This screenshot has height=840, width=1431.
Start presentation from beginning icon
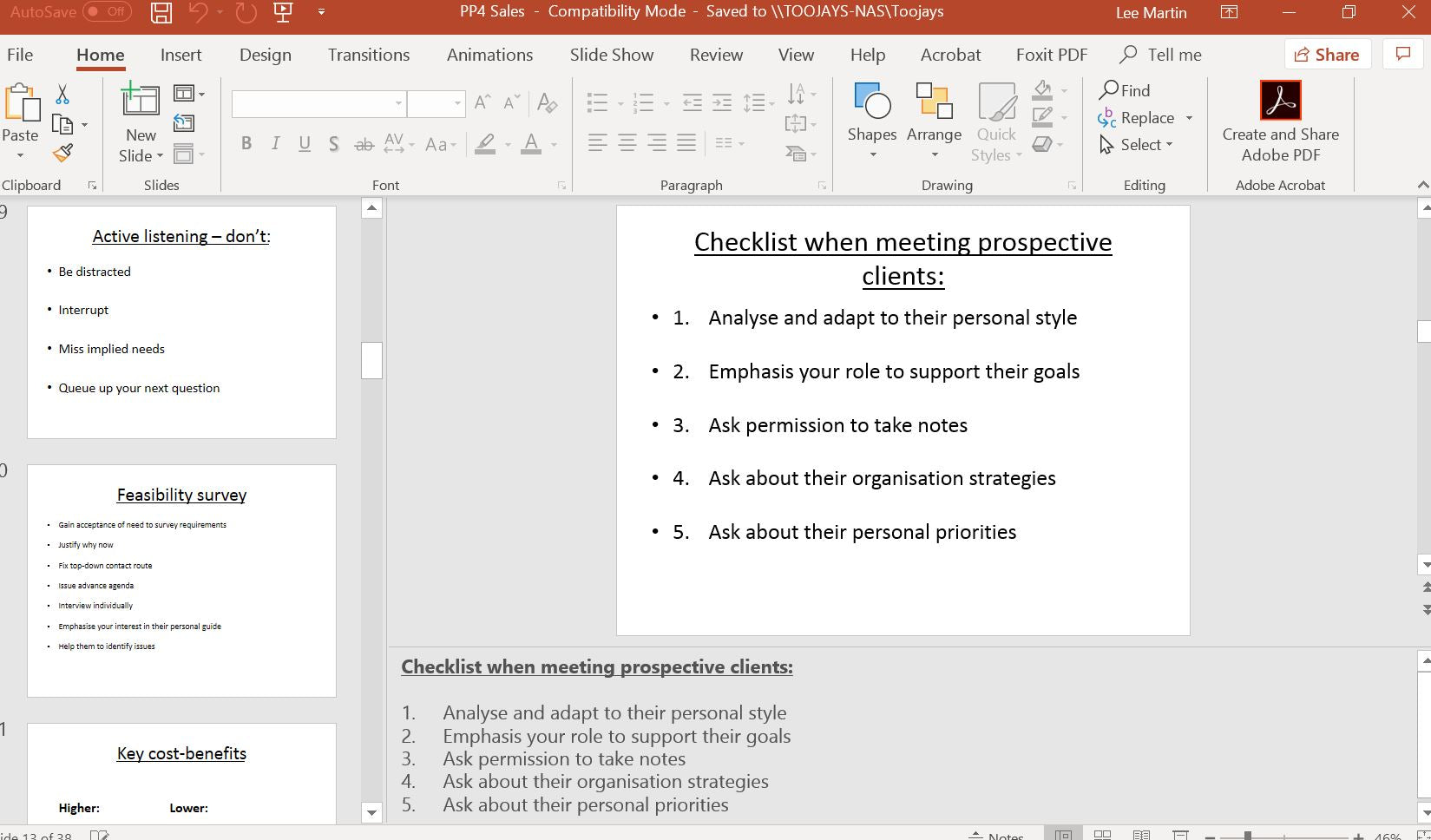pos(283,12)
